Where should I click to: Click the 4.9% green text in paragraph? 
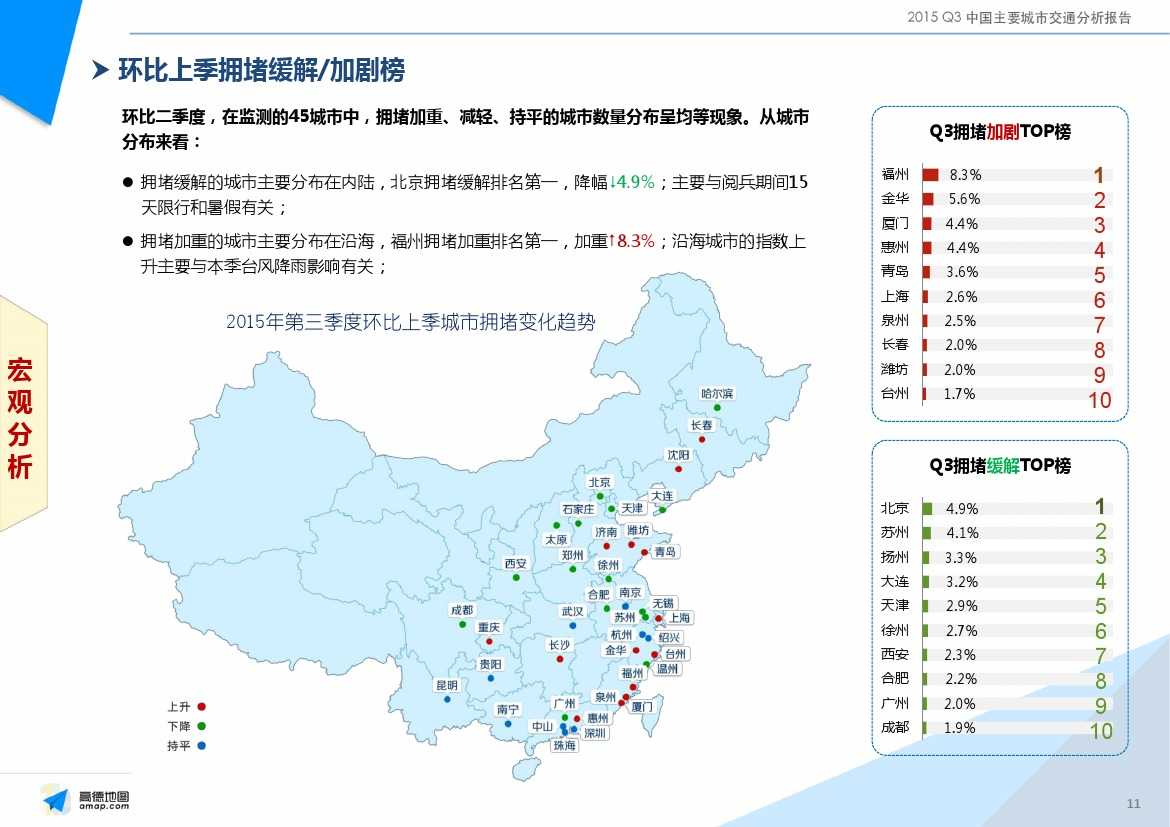[x=632, y=182]
